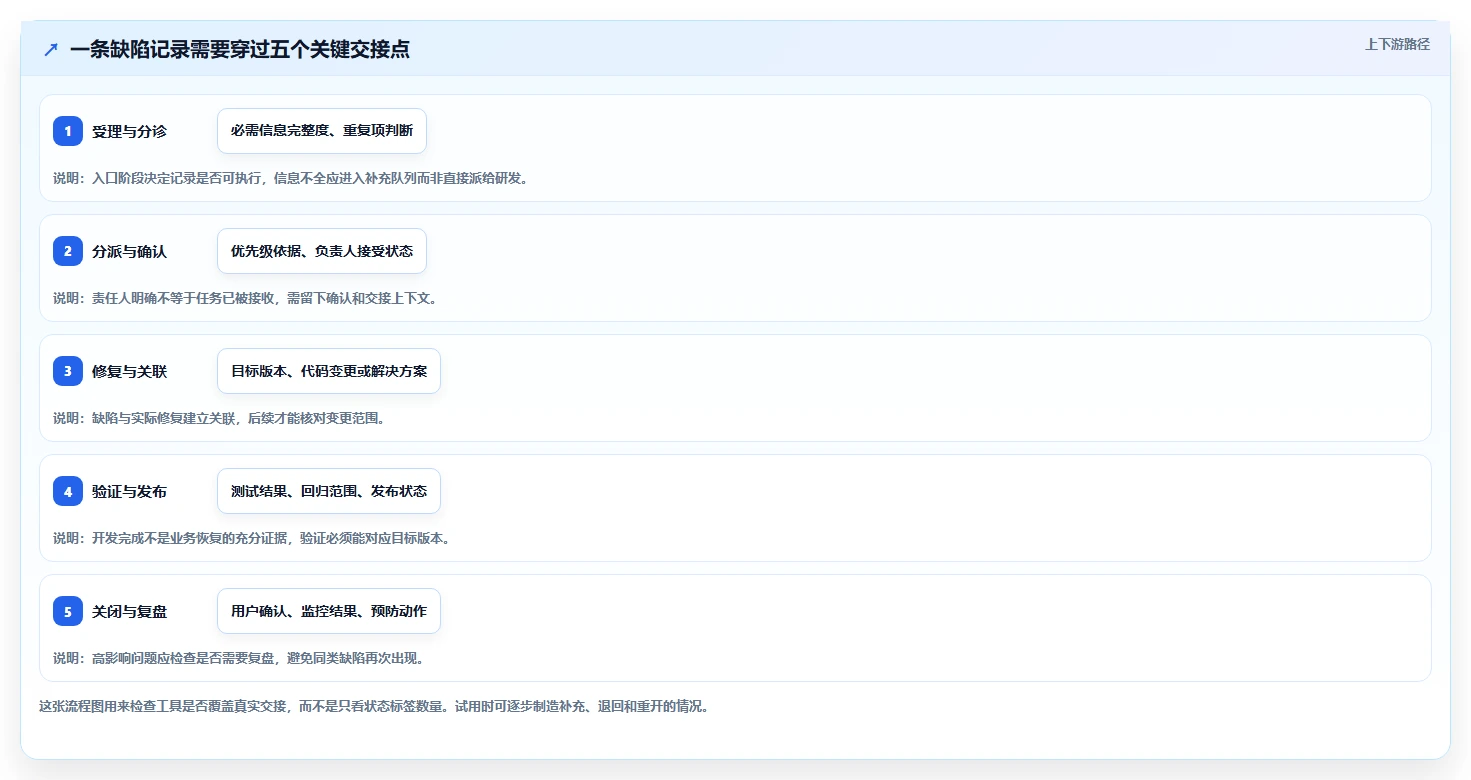
Task: Click the step 4 number badge
Action: (68, 491)
